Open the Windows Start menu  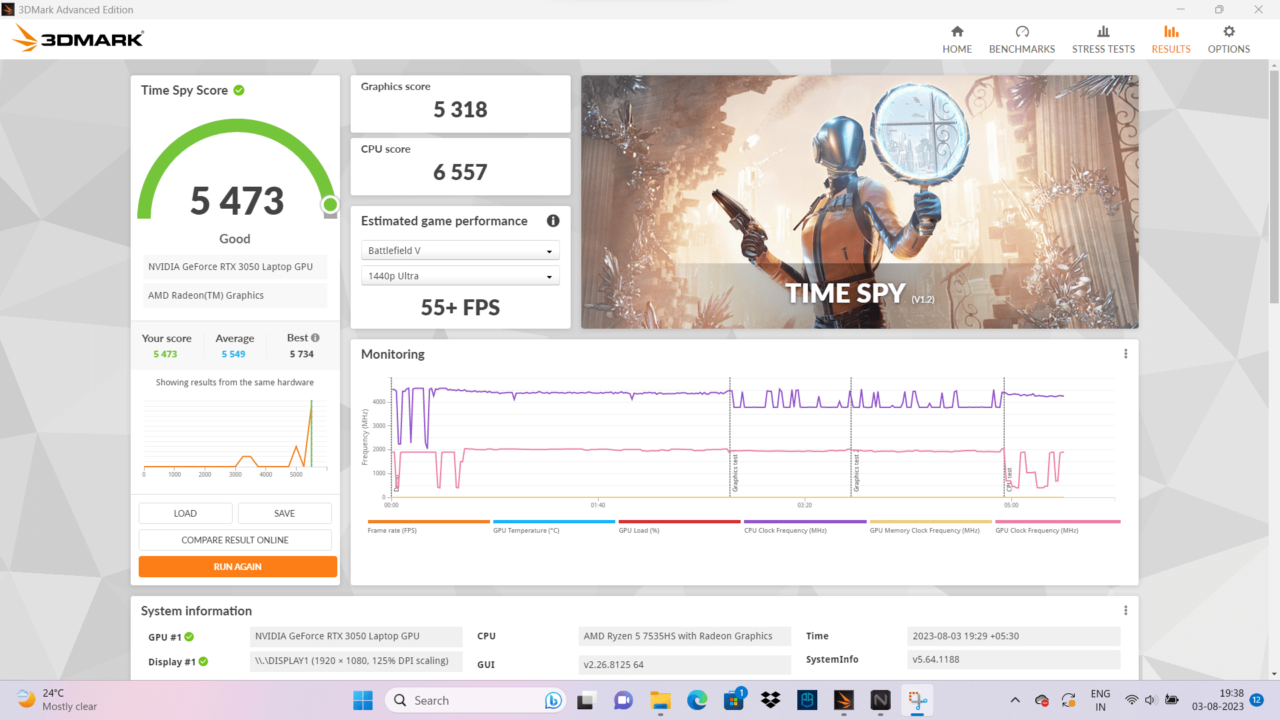click(362, 700)
